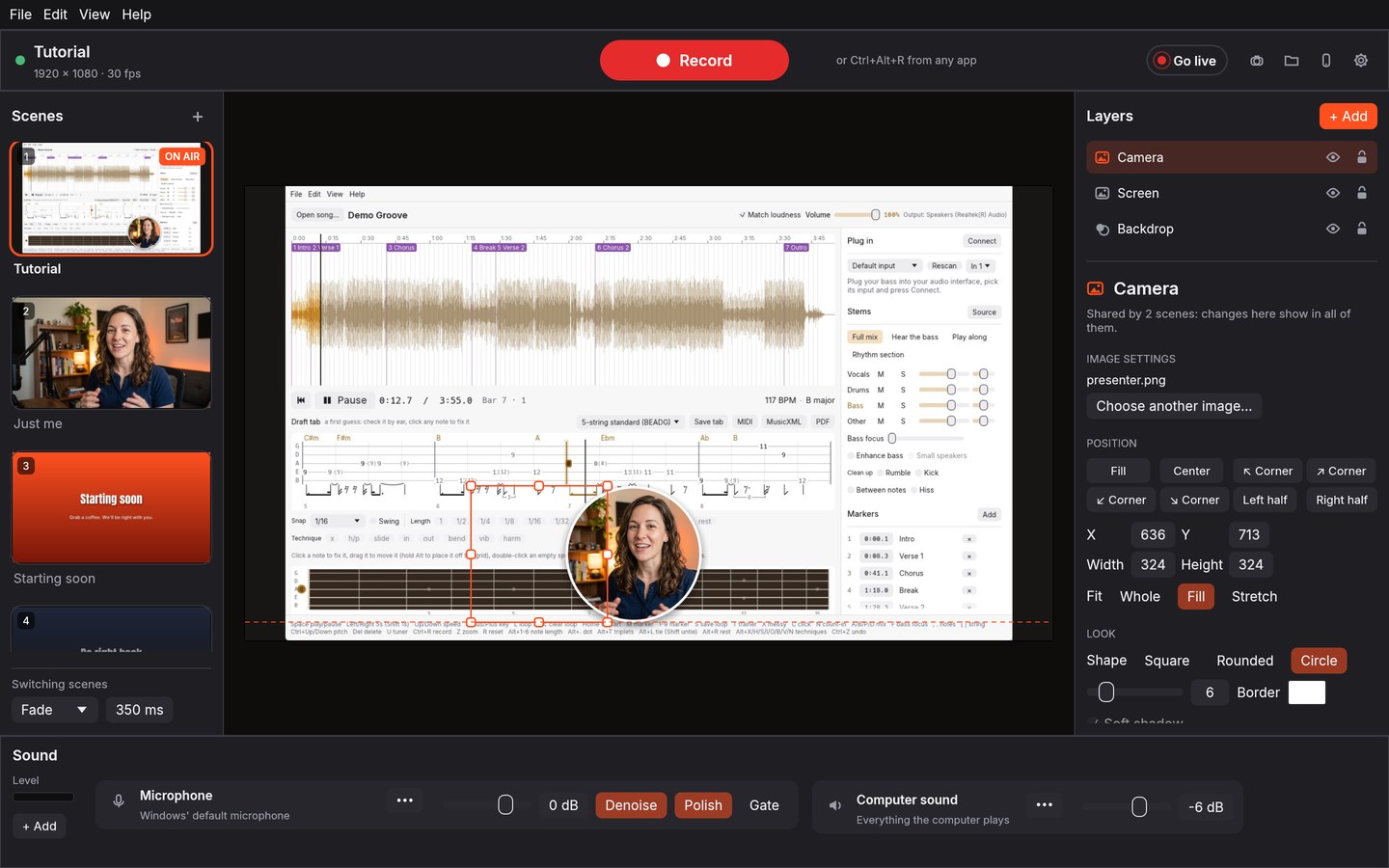Image resolution: width=1389 pixels, height=868 pixels.
Task: Click the Screen layer's image icon
Action: 1103,193
